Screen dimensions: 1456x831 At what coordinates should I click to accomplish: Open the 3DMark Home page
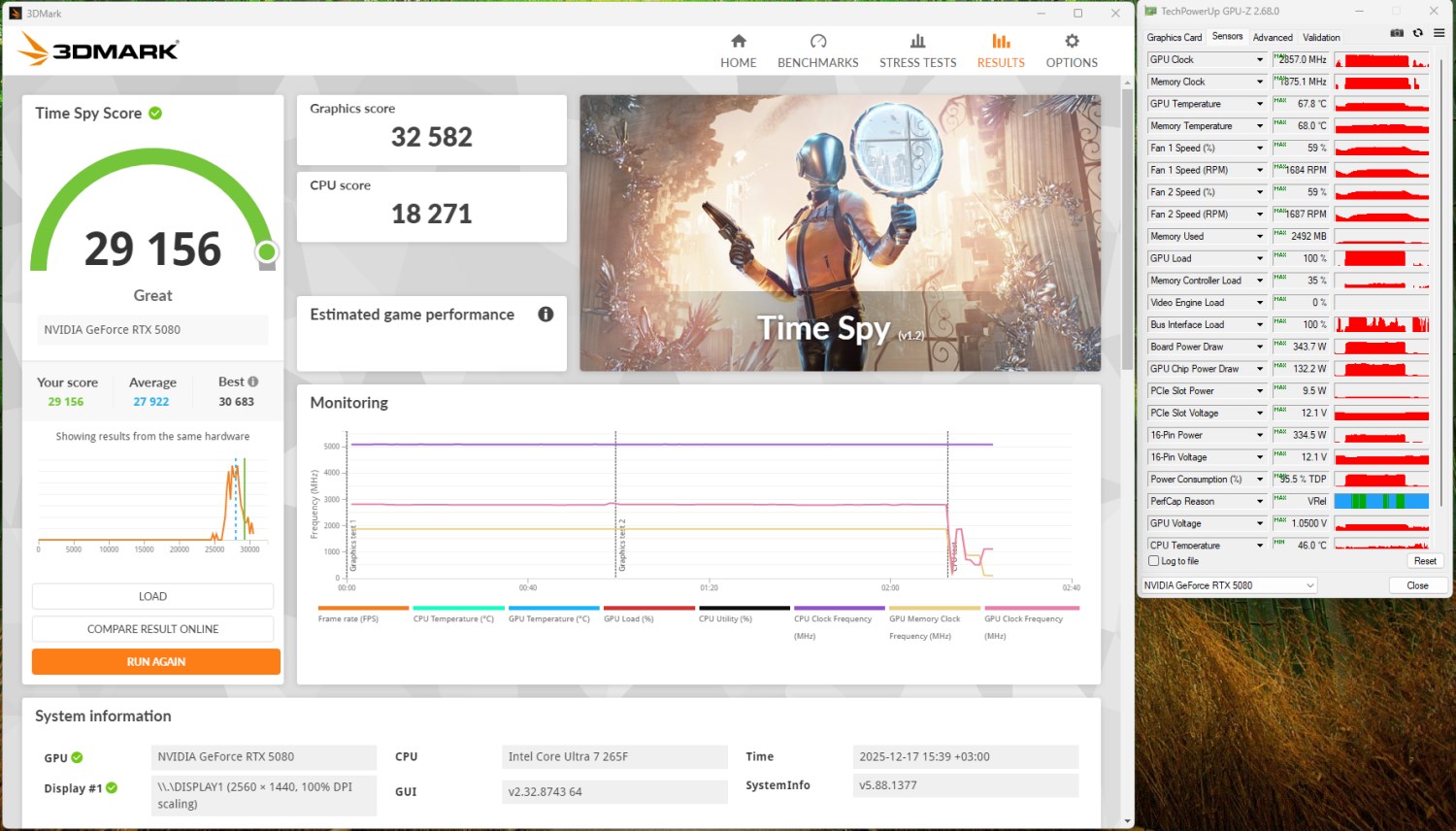(738, 50)
